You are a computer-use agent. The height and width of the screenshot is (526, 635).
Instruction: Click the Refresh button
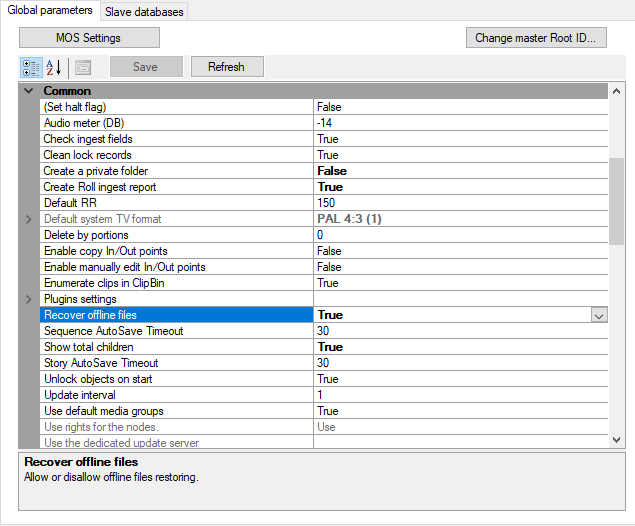(227, 67)
